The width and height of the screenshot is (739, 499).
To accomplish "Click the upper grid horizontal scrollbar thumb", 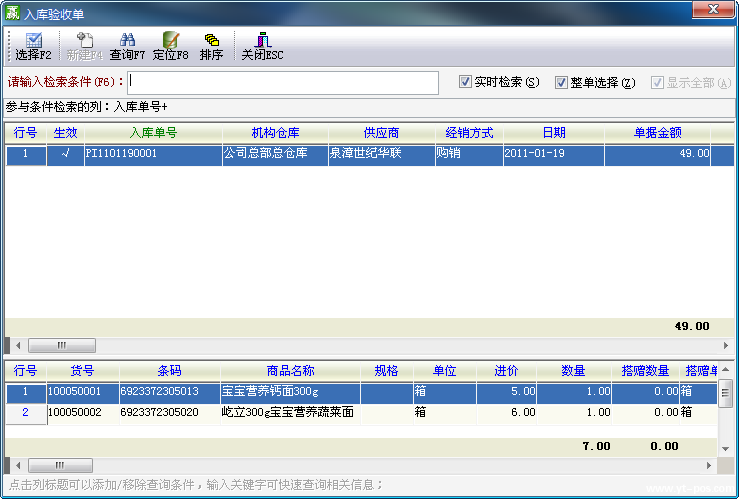I will point(62,345).
